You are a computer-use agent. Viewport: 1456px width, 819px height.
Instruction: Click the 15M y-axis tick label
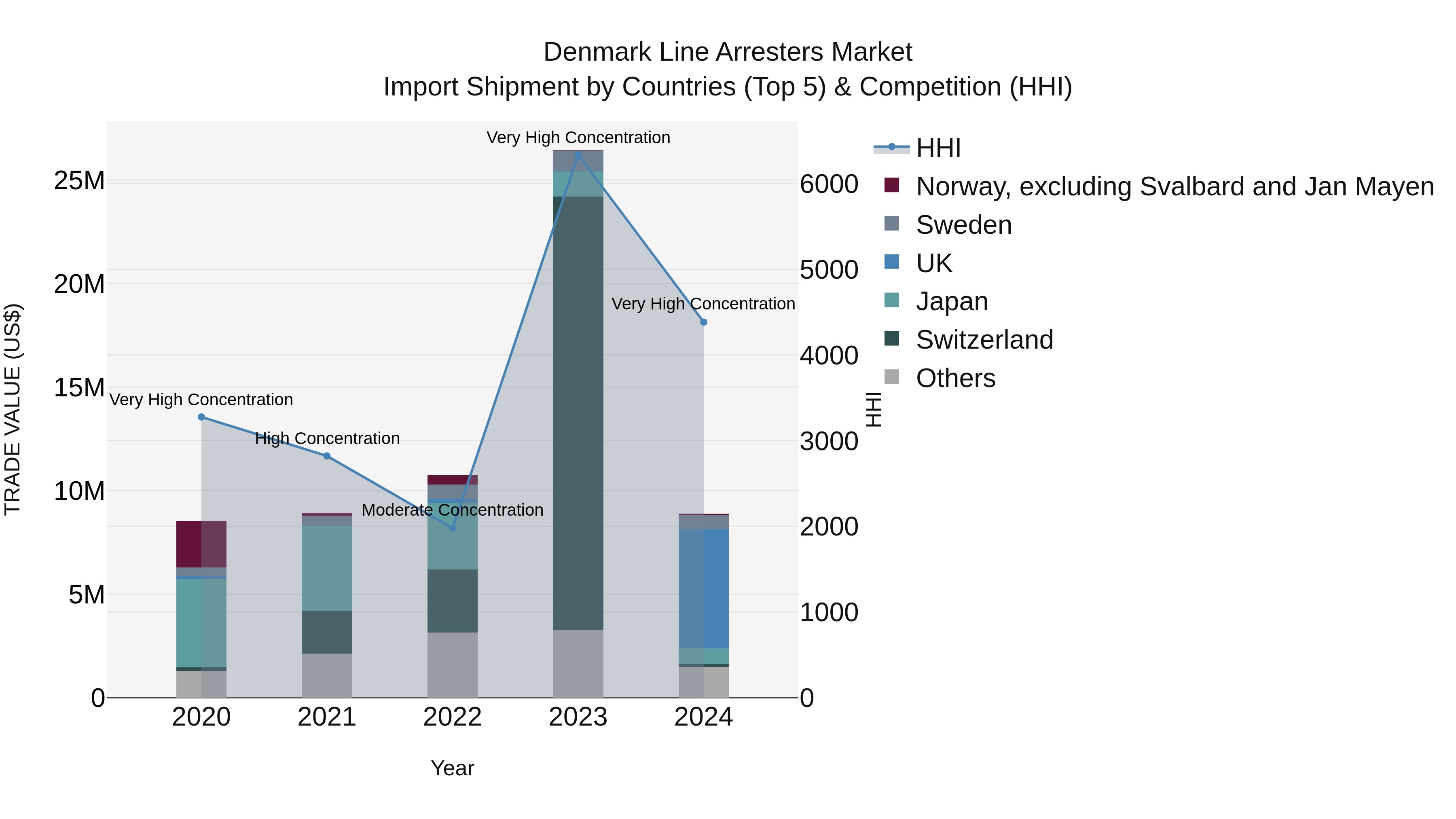pyautogui.click(x=79, y=388)
